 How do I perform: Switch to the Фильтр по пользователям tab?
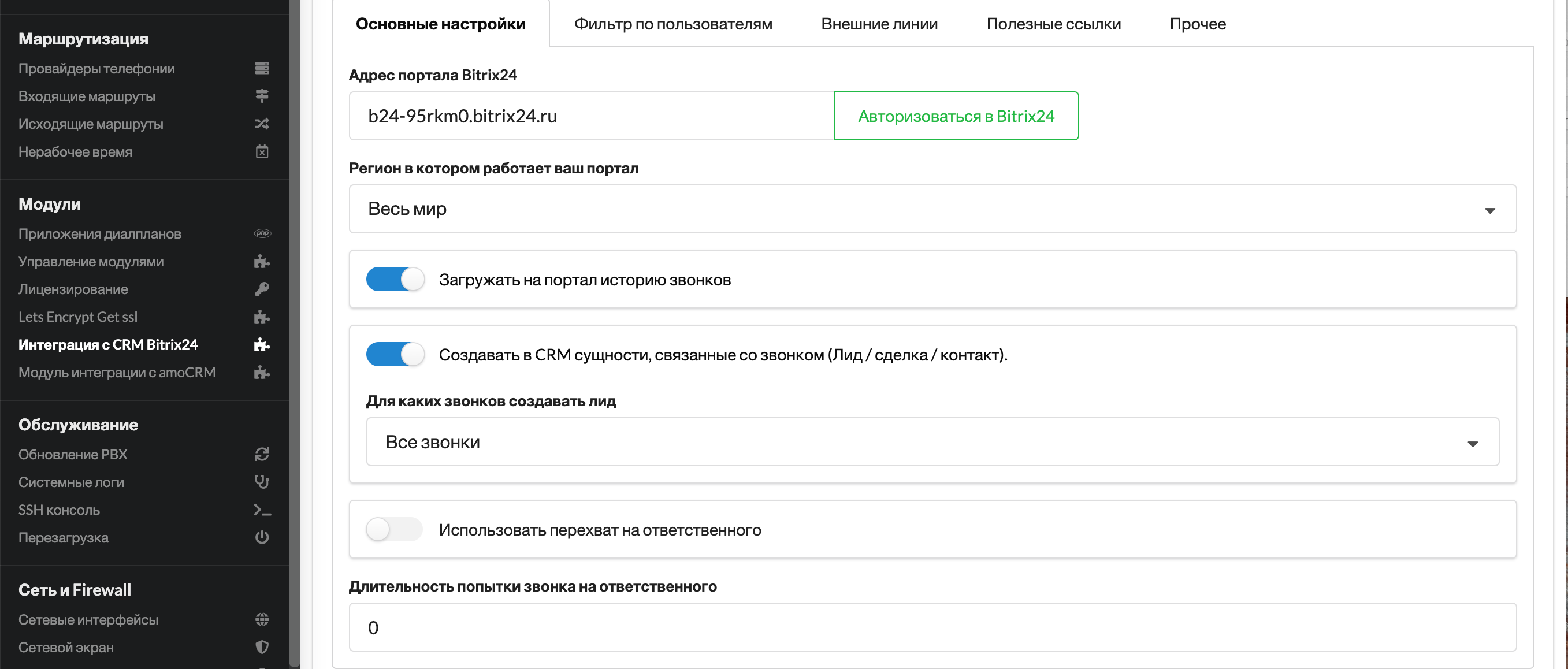coord(673,24)
